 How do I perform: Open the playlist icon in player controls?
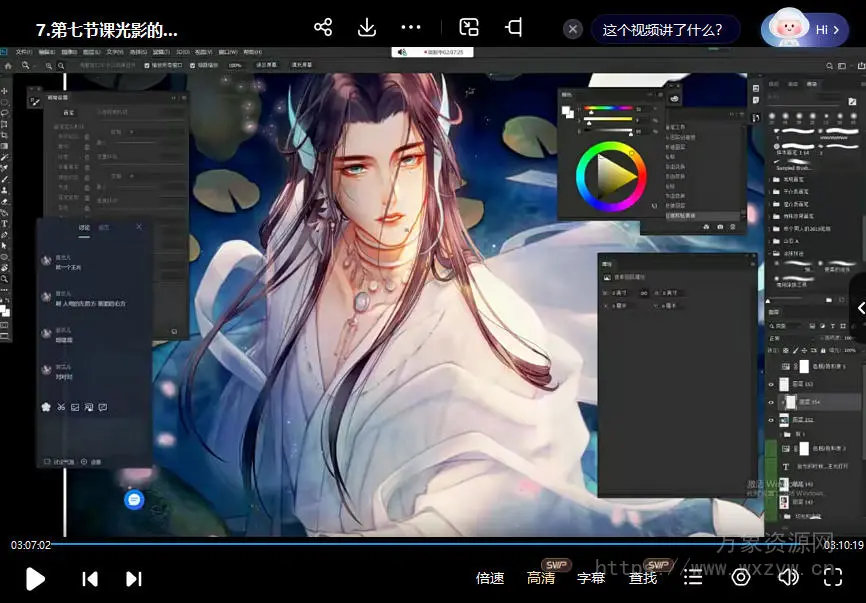pos(693,577)
